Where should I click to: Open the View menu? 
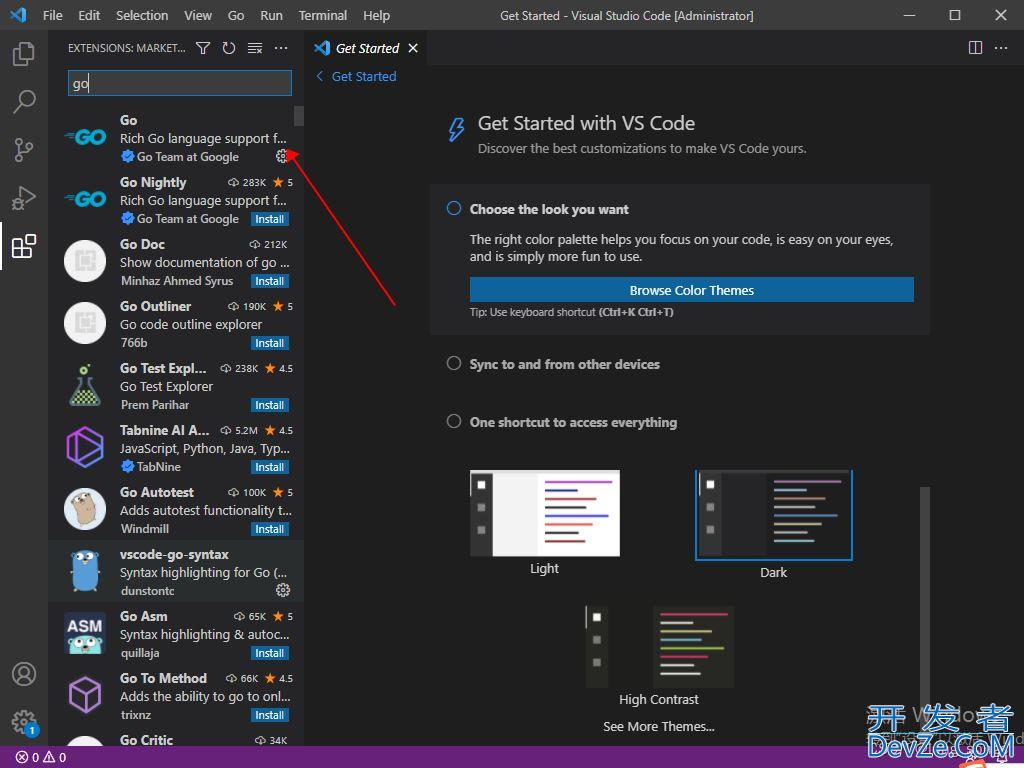pyautogui.click(x=198, y=15)
